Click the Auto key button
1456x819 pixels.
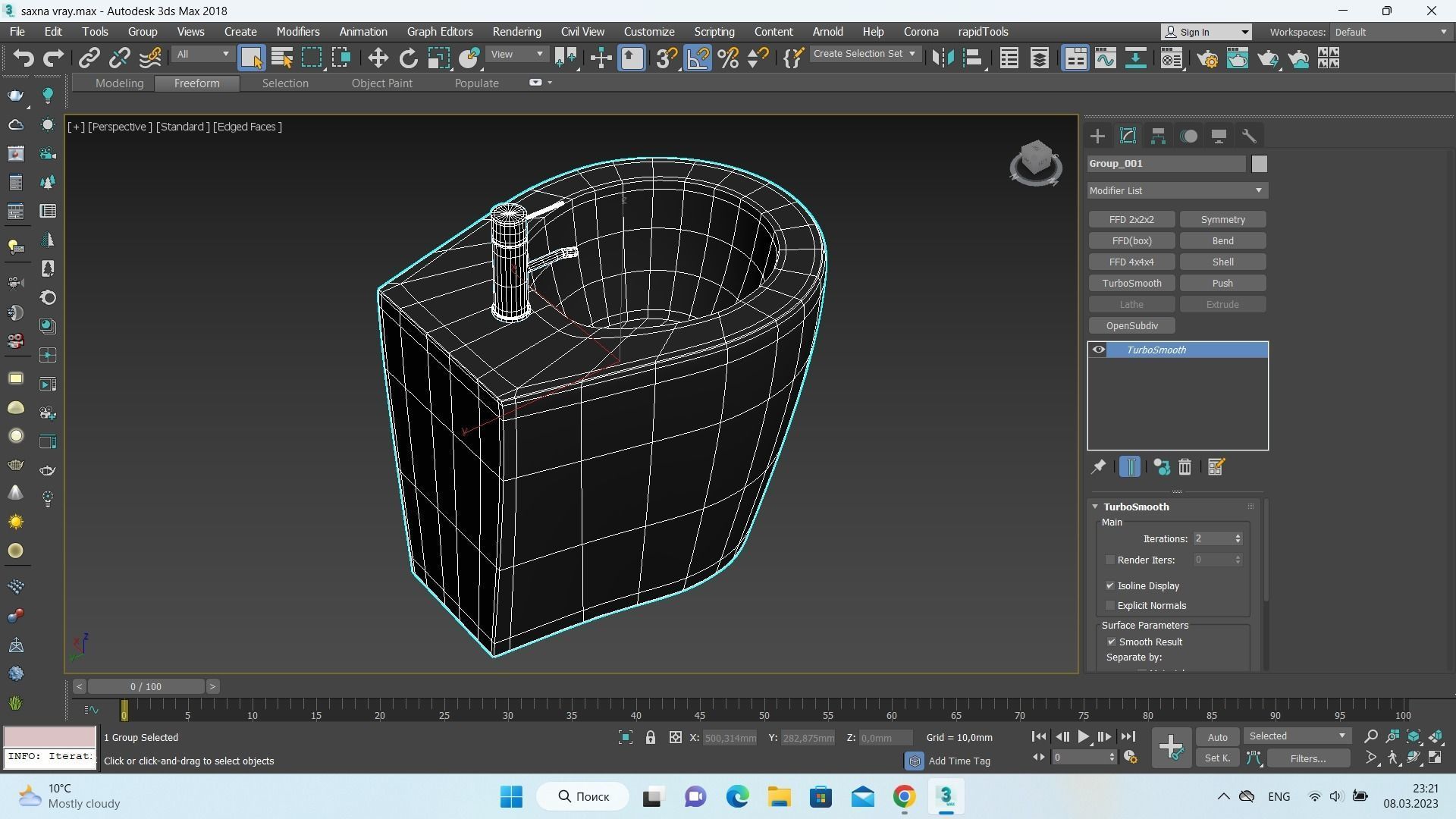[1217, 737]
